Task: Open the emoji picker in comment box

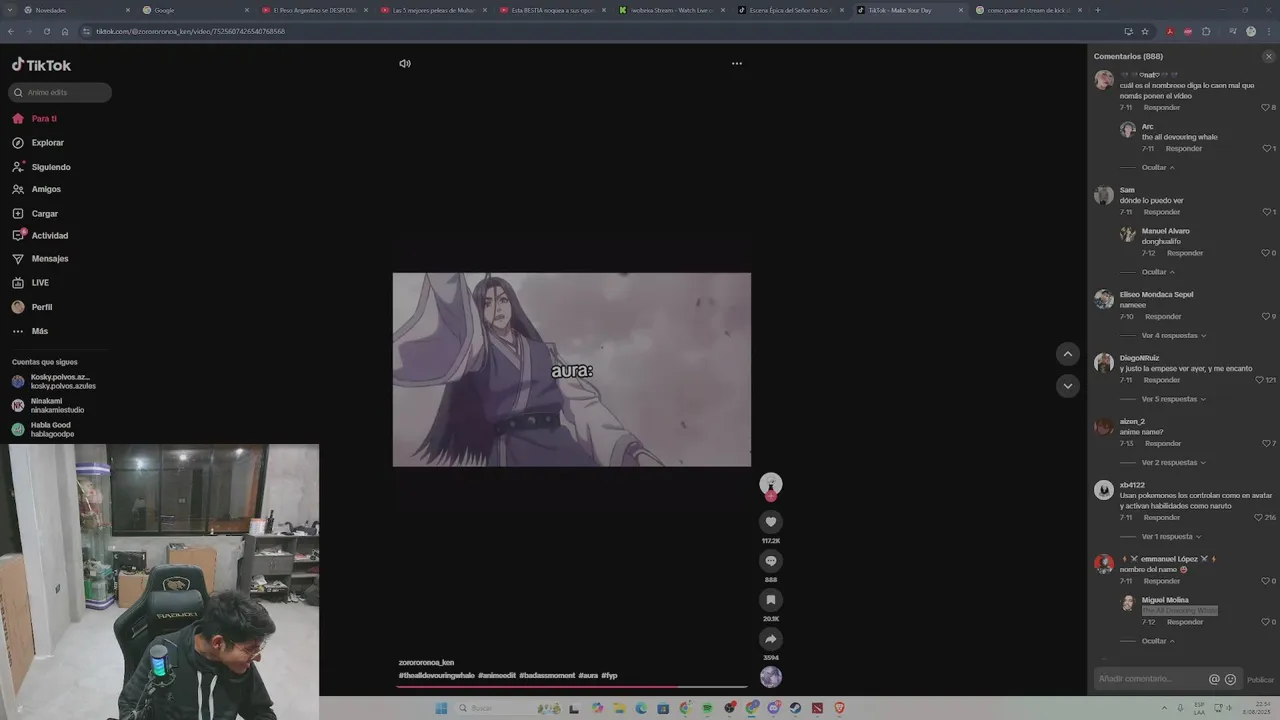Action: [x=1230, y=679]
